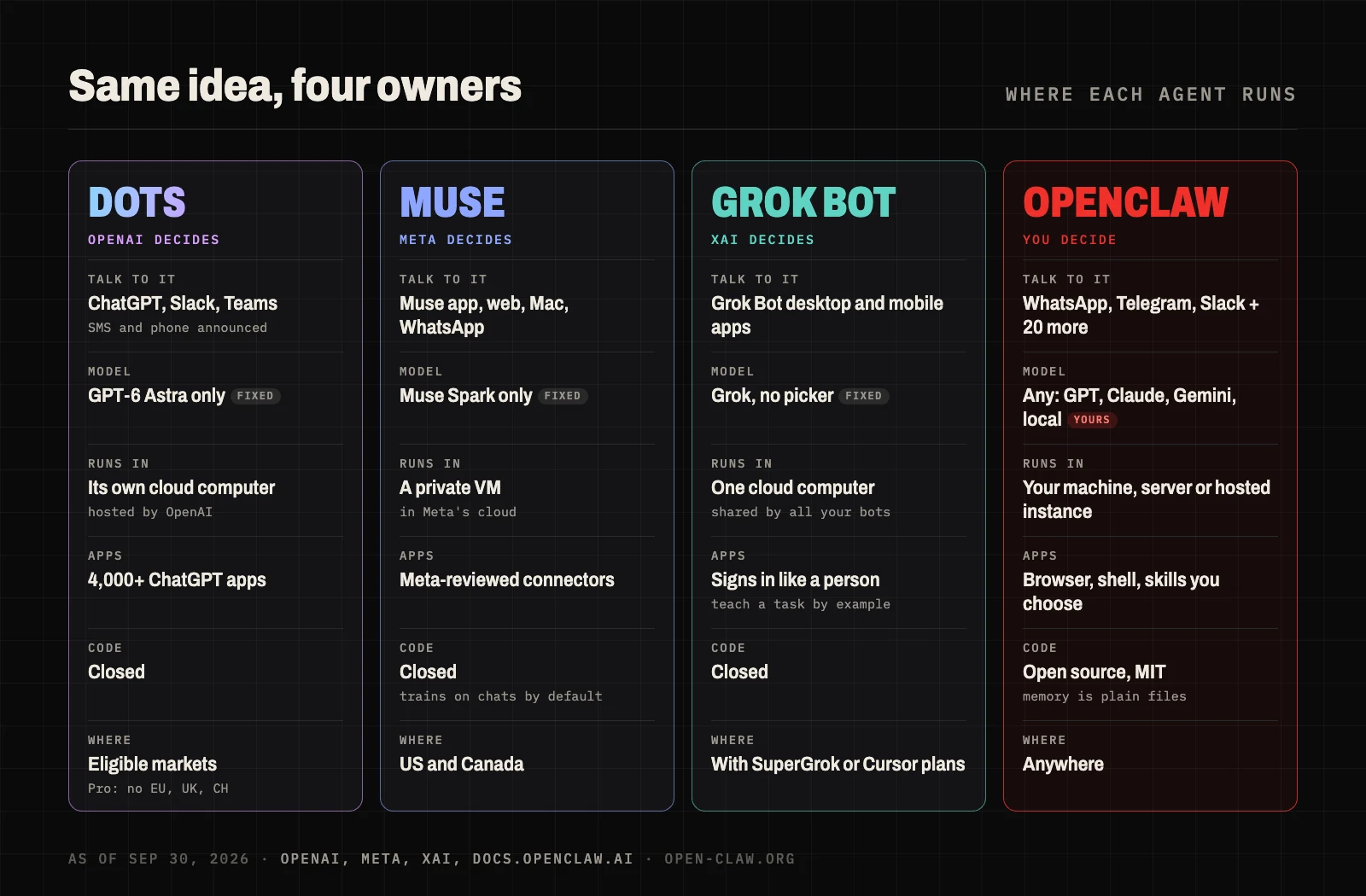The width and height of the screenshot is (1366, 896).
Task: Select the OPENCLAW card title
Action: point(1125,202)
